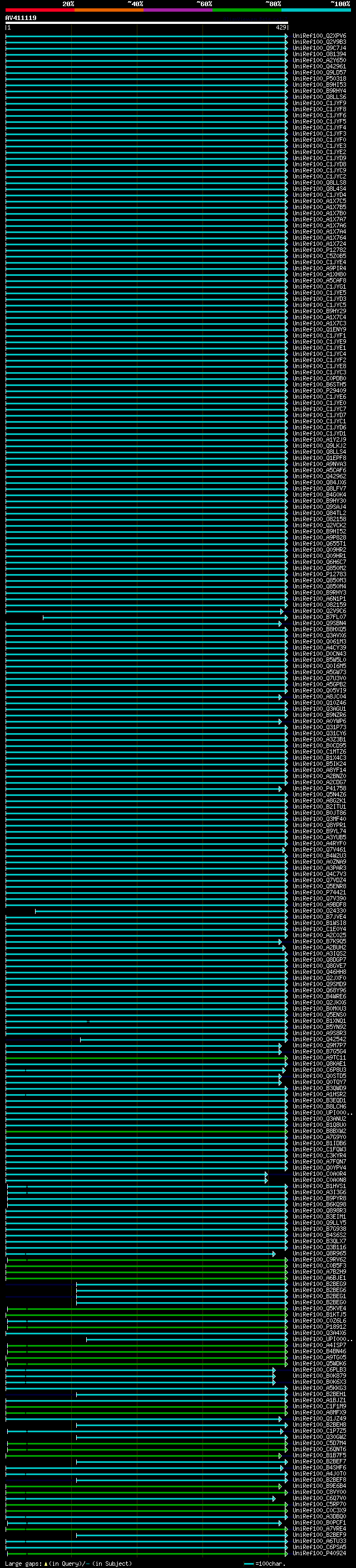
Task: Click the green alignment bar for UniRef100_A9TC11
Action: point(146,1057)
